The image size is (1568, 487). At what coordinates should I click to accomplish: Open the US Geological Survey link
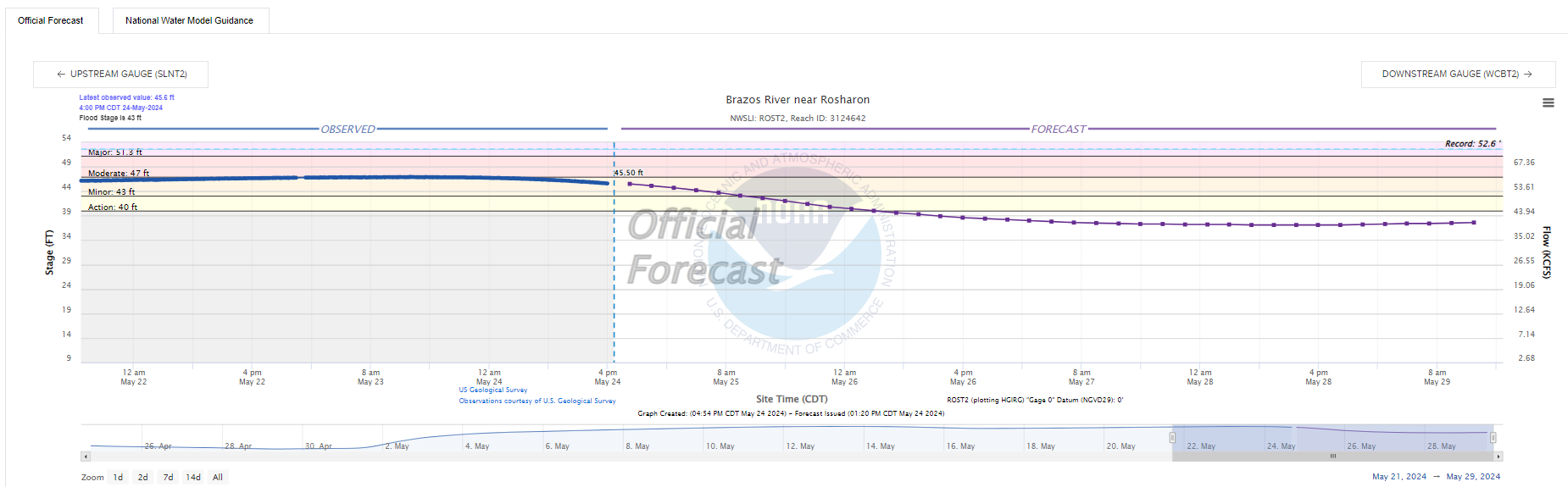493,390
